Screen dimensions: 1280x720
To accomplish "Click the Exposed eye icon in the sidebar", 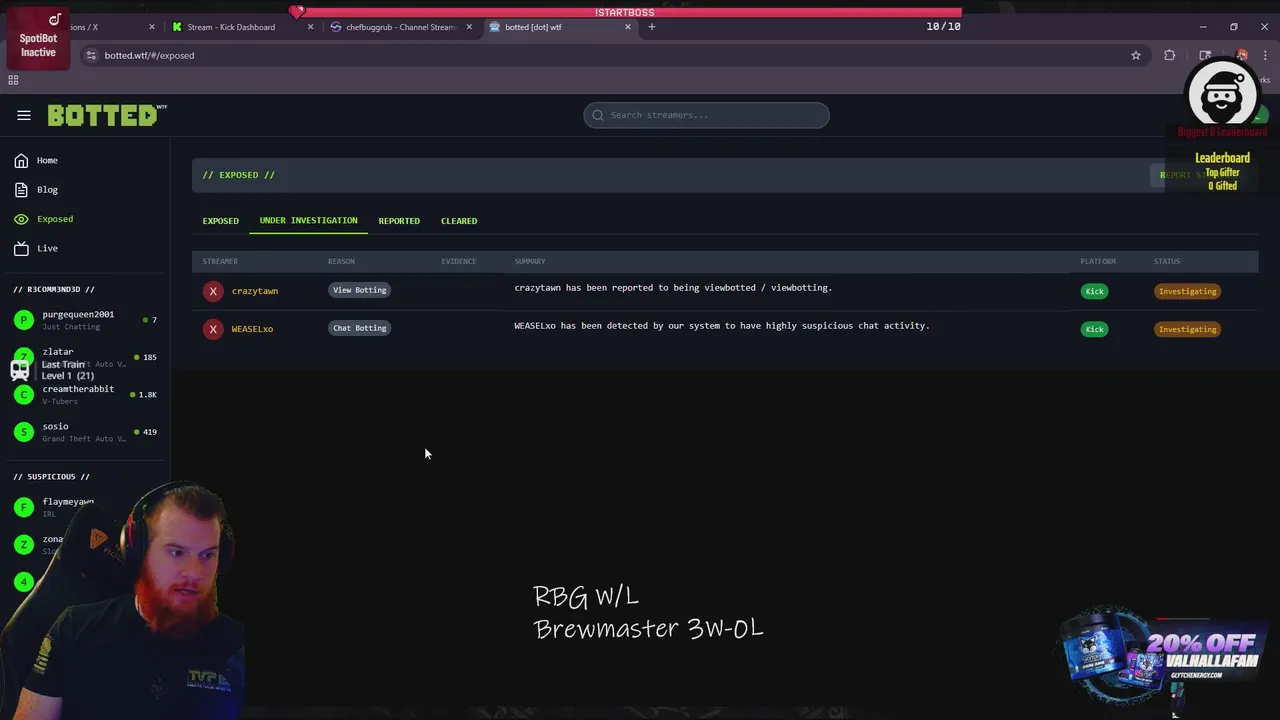I will (21, 219).
